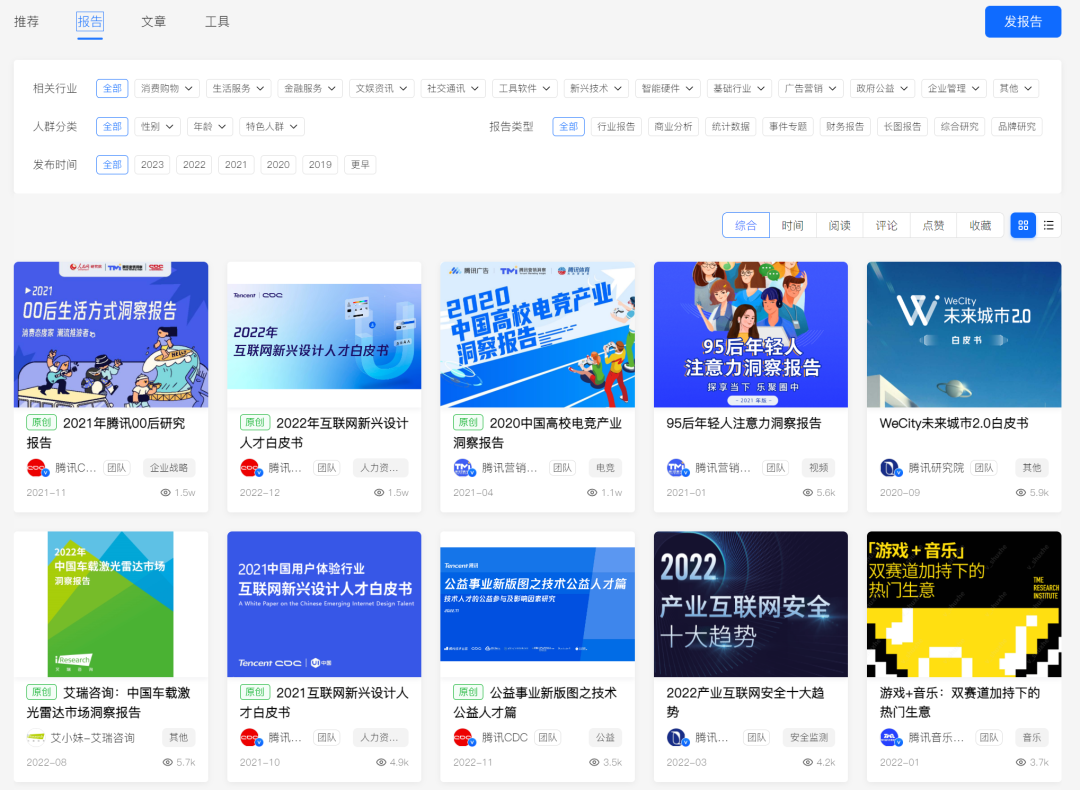The height and width of the screenshot is (790, 1080).
Task: Click 原创 badge on 2021年腾讯00后研究报告
Action: [x=41, y=422]
